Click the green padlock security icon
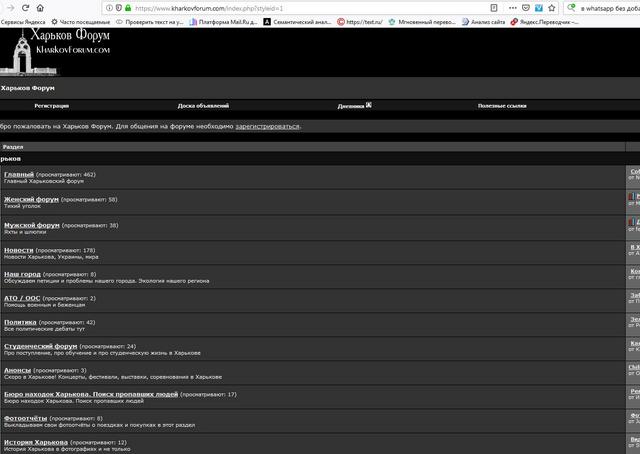 point(128,8)
